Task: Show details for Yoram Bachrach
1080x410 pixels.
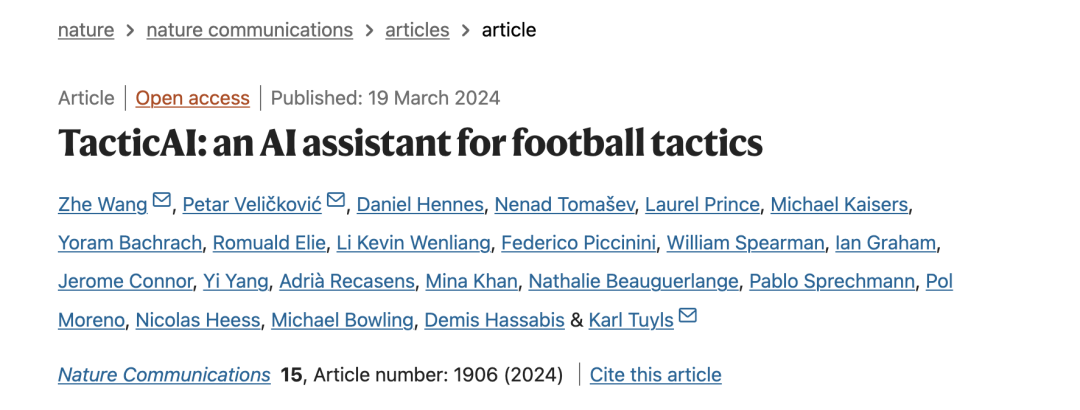Action: pyautogui.click(x=130, y=243)
